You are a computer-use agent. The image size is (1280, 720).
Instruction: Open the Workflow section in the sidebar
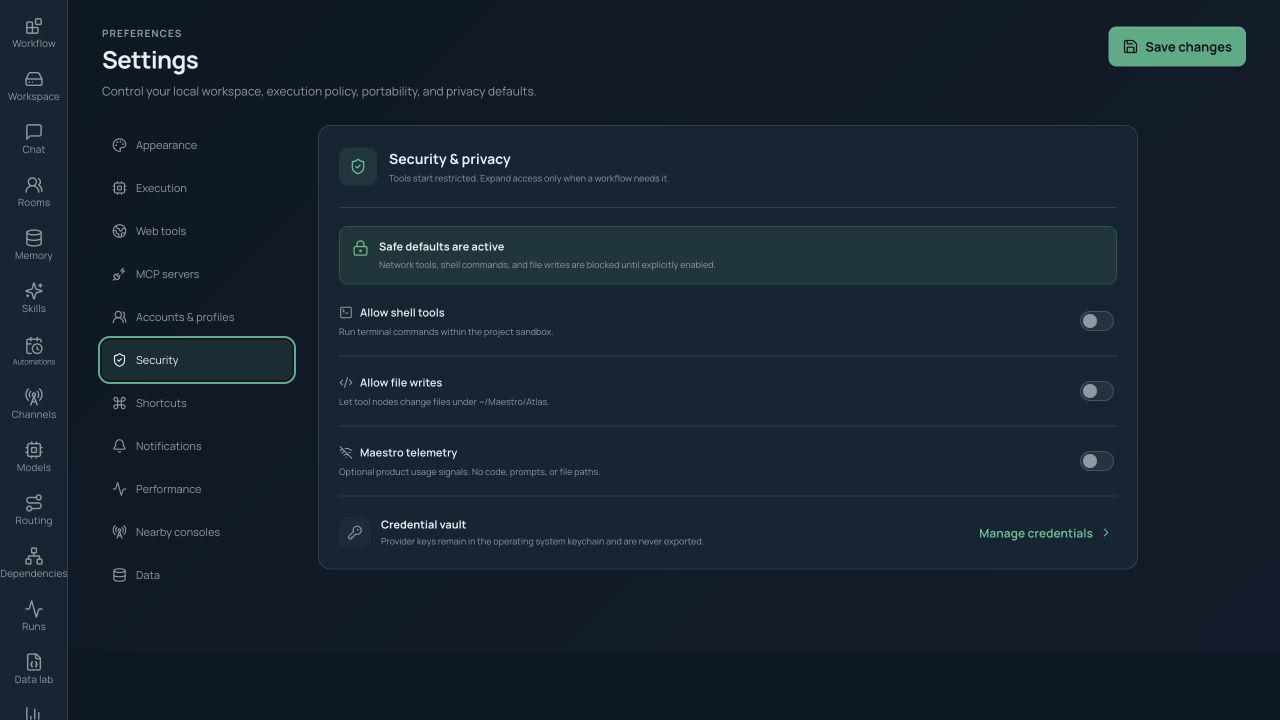tap(33, 33)
